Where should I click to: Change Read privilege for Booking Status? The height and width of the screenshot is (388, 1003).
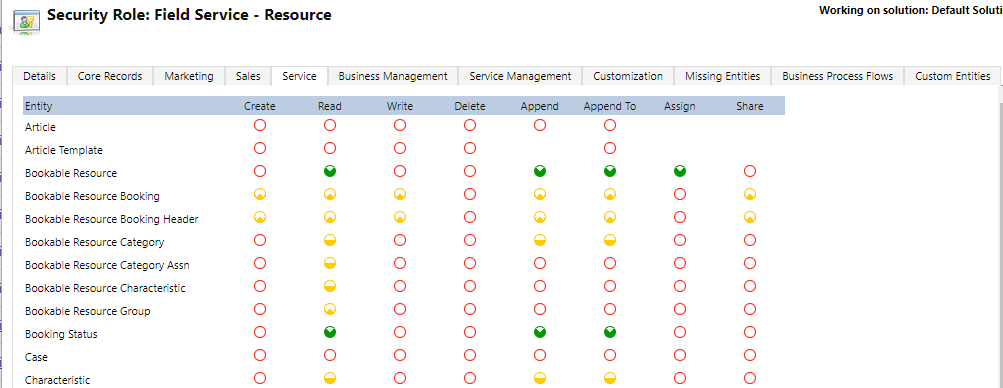[x=330, y=332]
